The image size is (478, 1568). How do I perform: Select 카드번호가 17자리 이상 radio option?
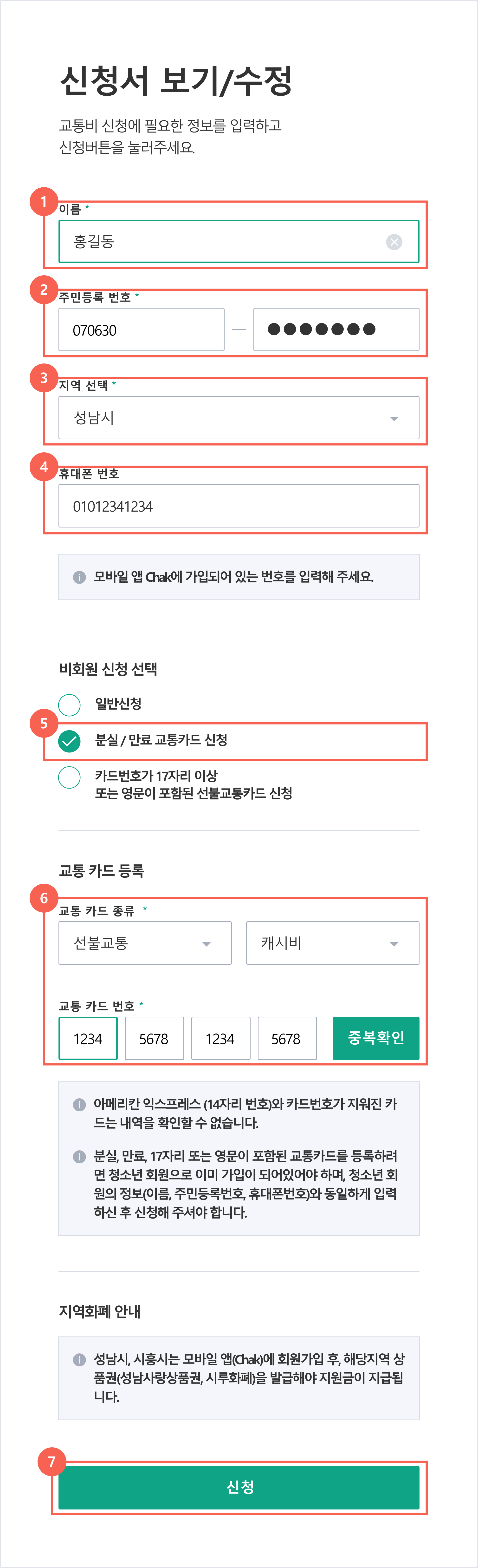(x=69, y=777)
